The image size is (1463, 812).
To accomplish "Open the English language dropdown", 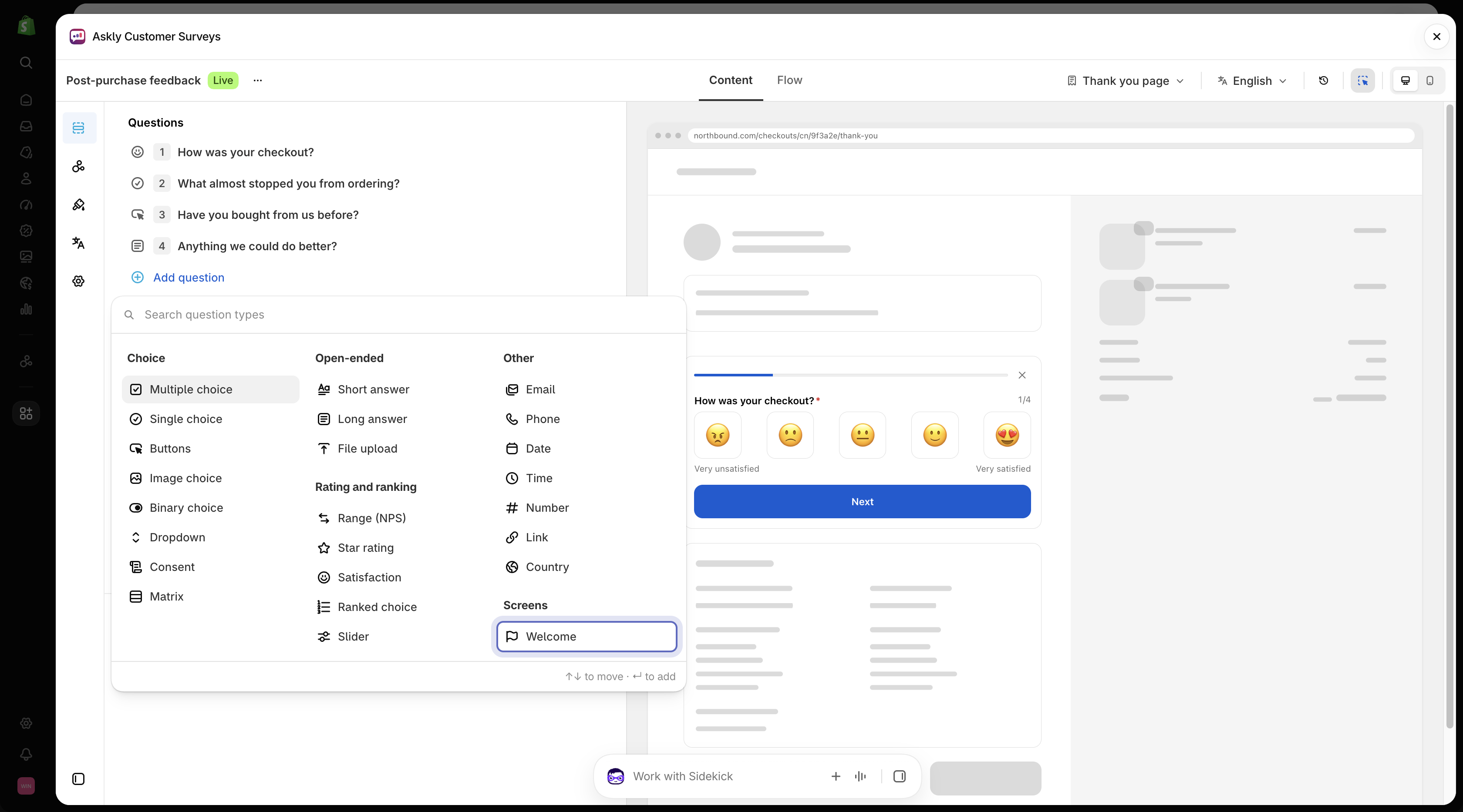I will tap(1252, 81).
